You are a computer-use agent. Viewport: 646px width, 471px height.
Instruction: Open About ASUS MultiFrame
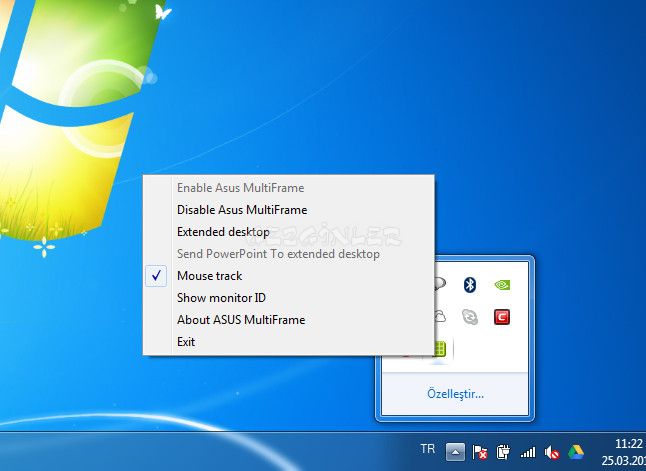[241, 320]
